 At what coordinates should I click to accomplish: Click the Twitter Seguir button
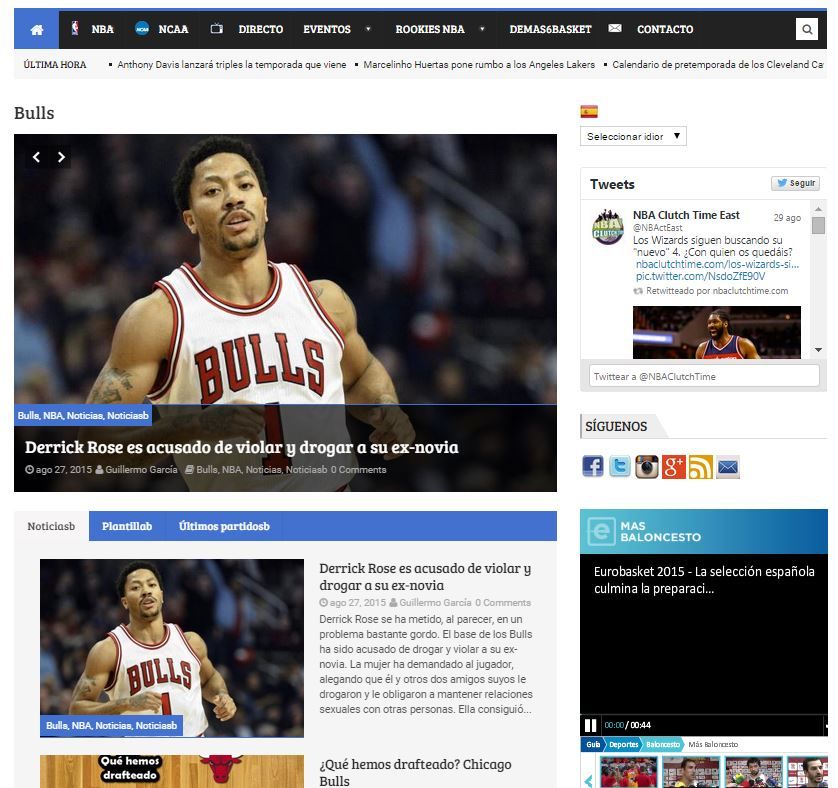(795, 183)
